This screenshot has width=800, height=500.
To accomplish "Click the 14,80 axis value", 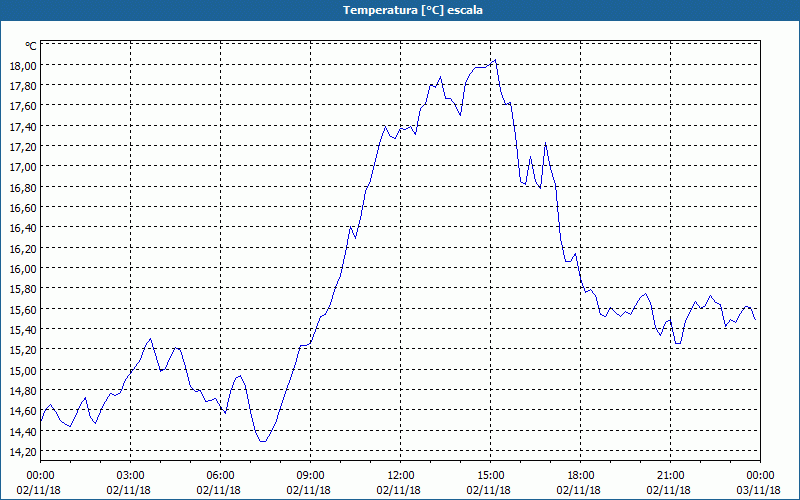I will pyautogui.click(x=23, y=391).
